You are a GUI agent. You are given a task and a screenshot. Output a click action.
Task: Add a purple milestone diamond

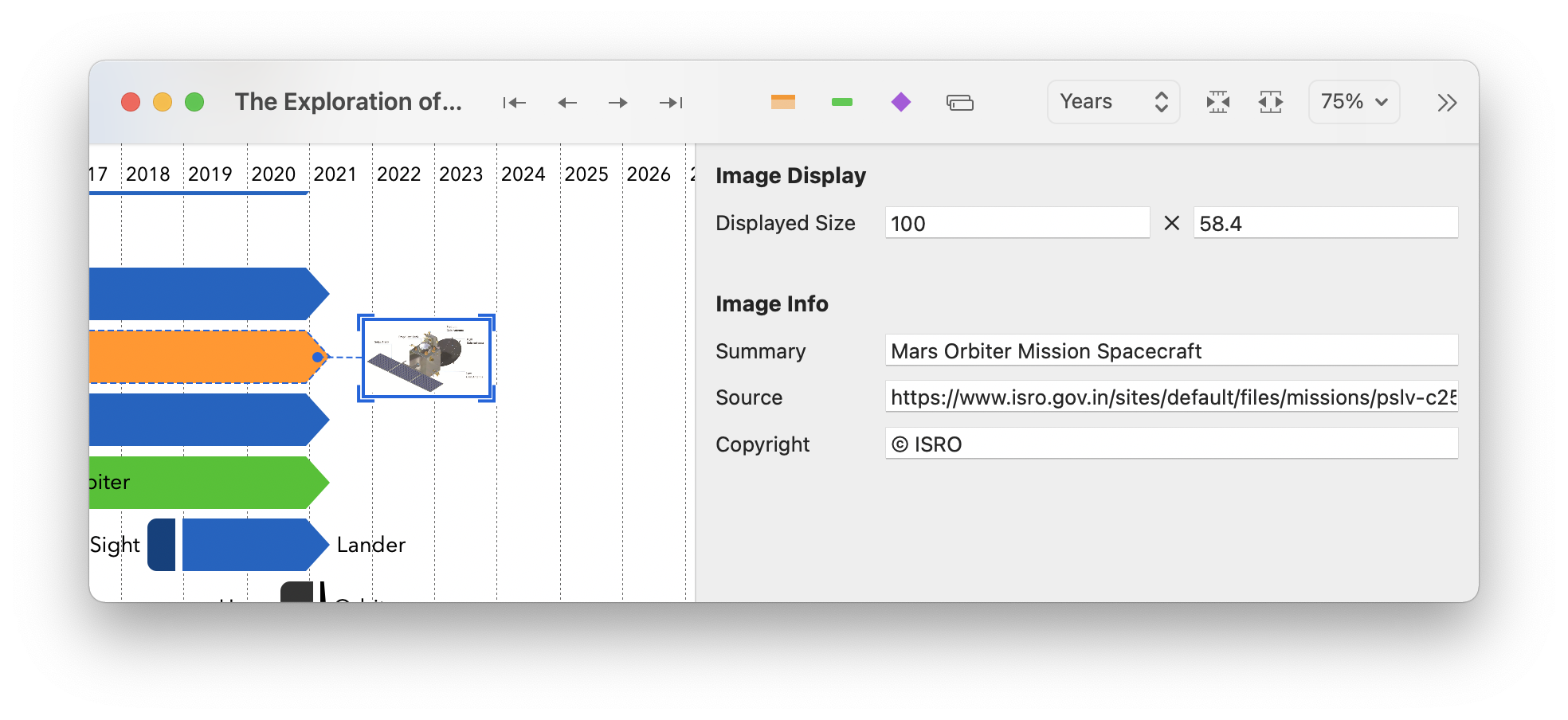(x=900, y=102)
